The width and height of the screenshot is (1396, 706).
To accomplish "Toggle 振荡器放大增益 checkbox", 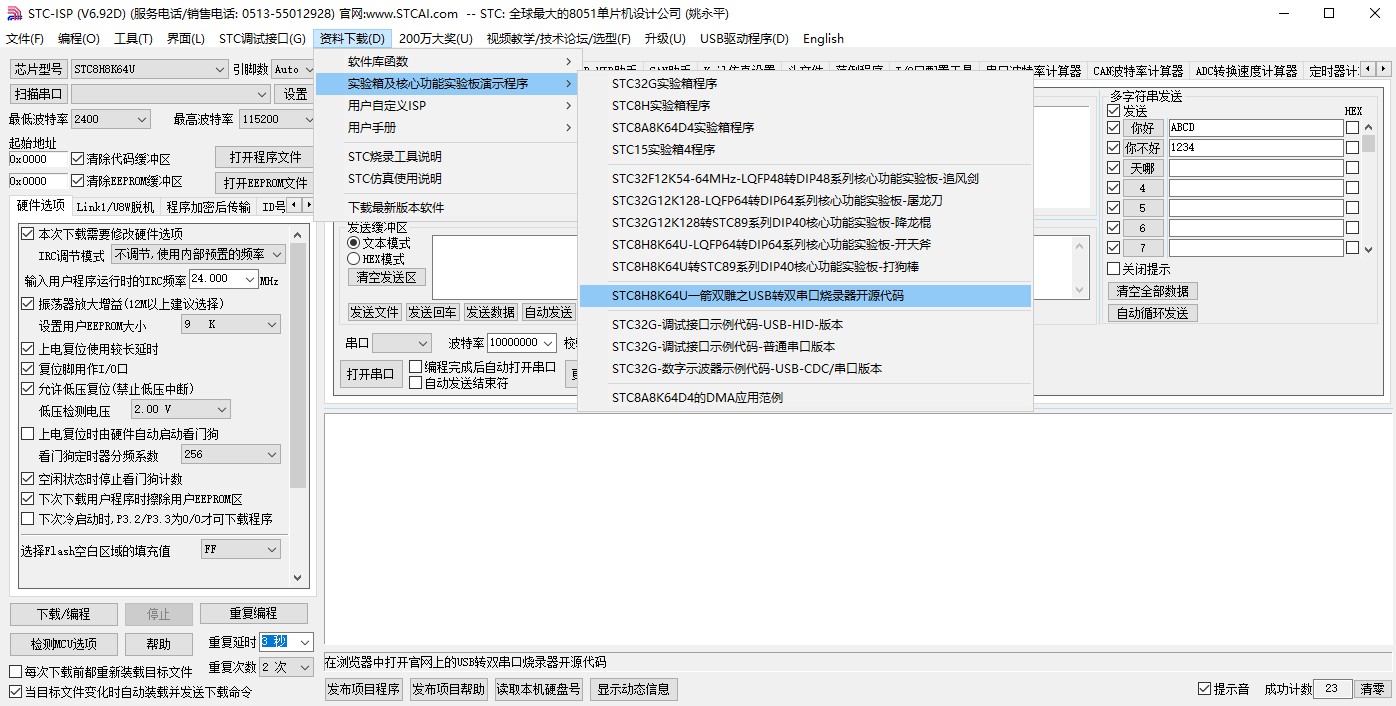I will pyautogui.click(x=28, y=304).
